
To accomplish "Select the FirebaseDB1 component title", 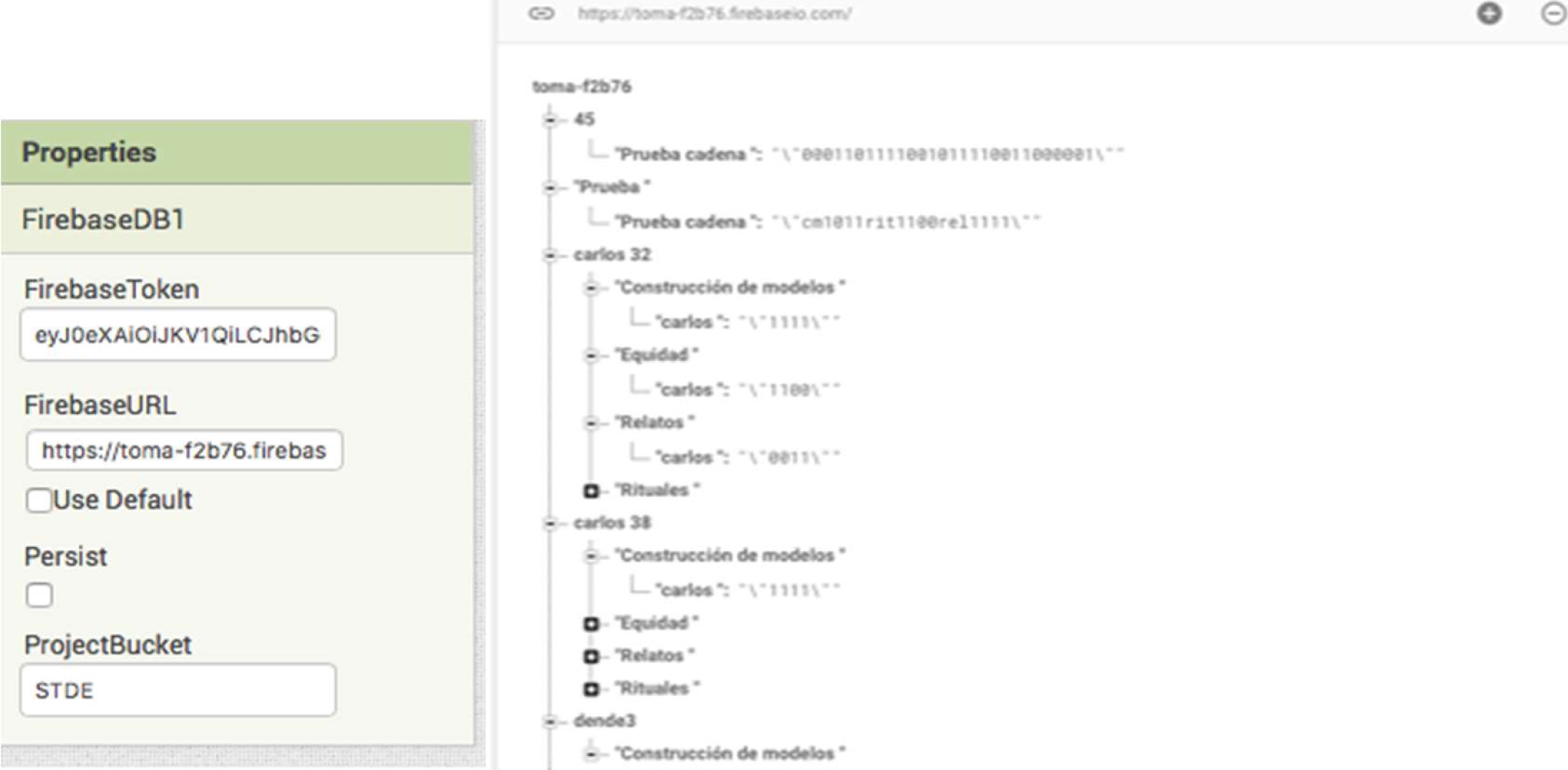I will coord(103,219).
